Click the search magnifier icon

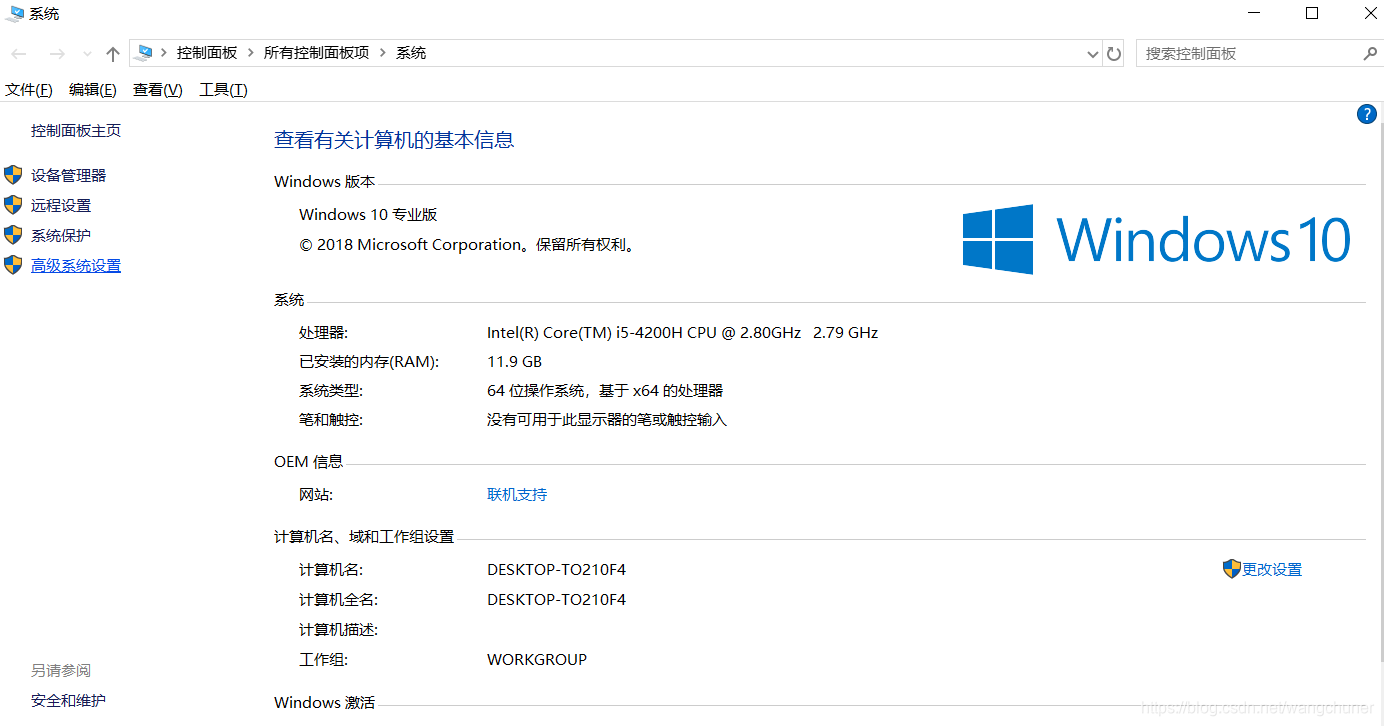point(1370,53)
